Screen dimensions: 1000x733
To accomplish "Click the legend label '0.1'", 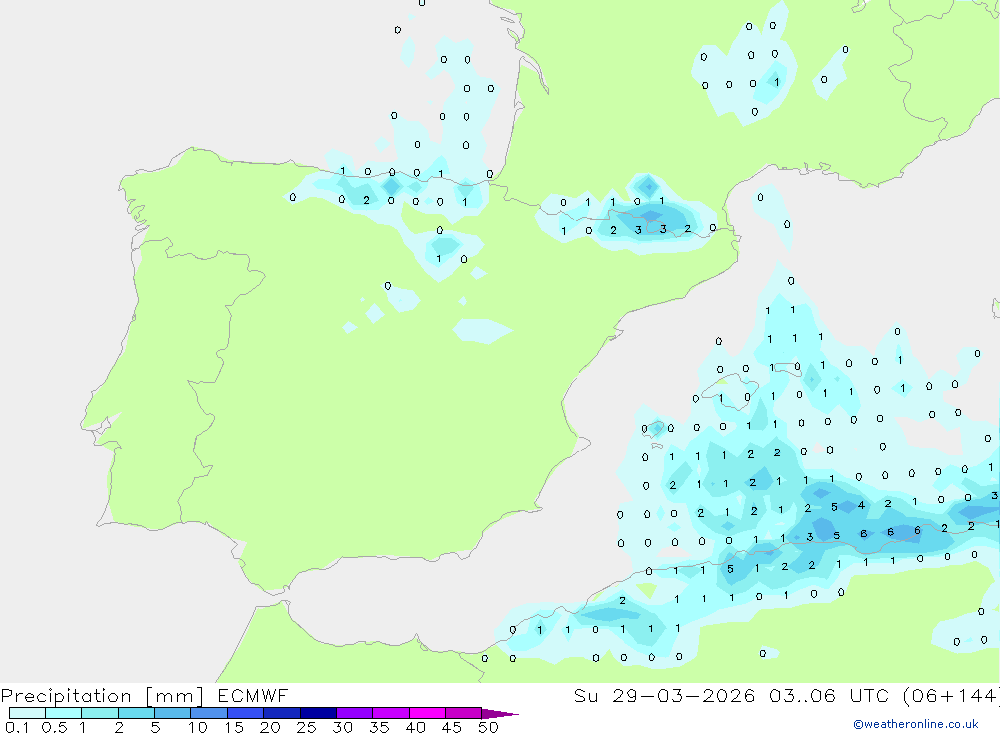I will (17, 727).
